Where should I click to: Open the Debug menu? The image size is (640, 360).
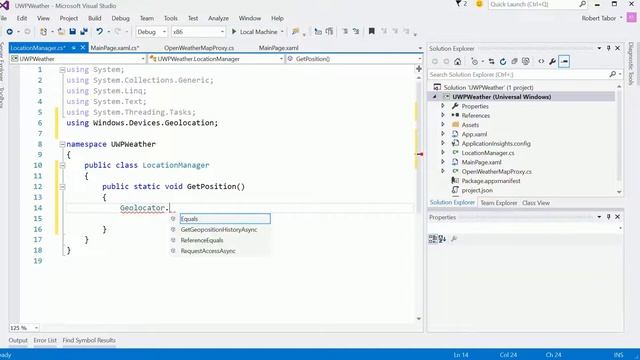120,18
